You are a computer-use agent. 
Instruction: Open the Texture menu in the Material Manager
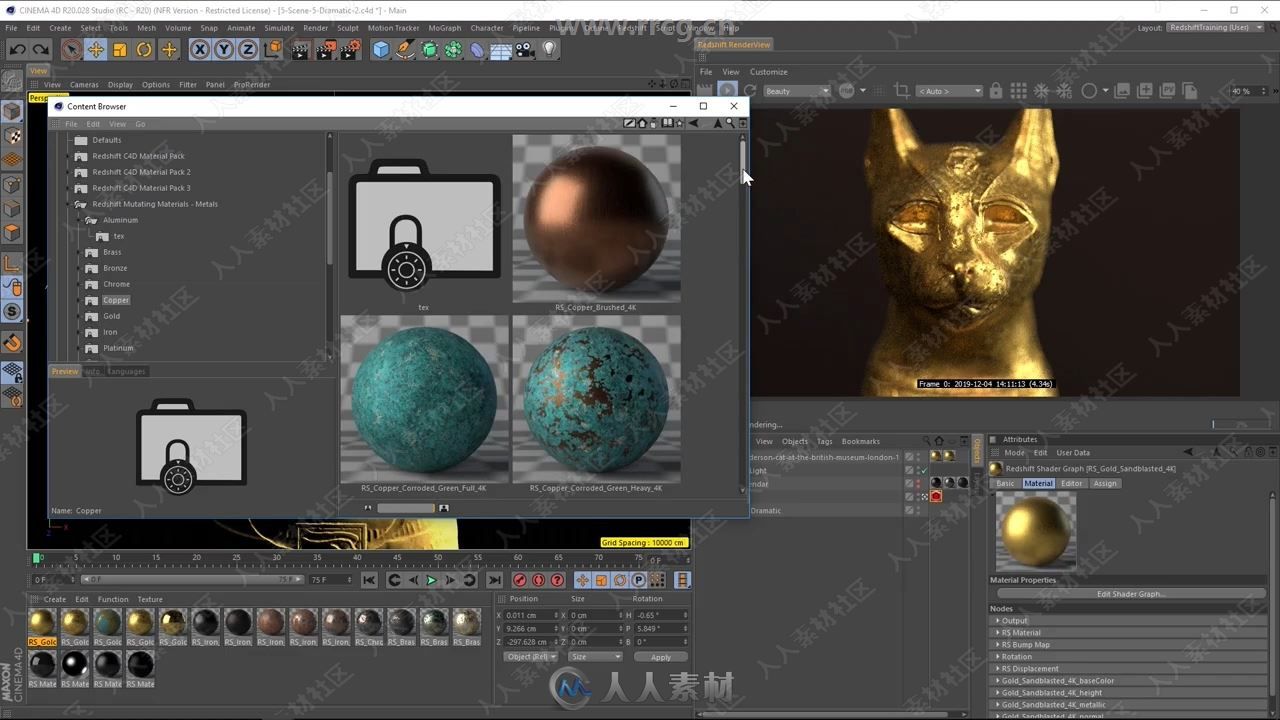click(150, 599)
